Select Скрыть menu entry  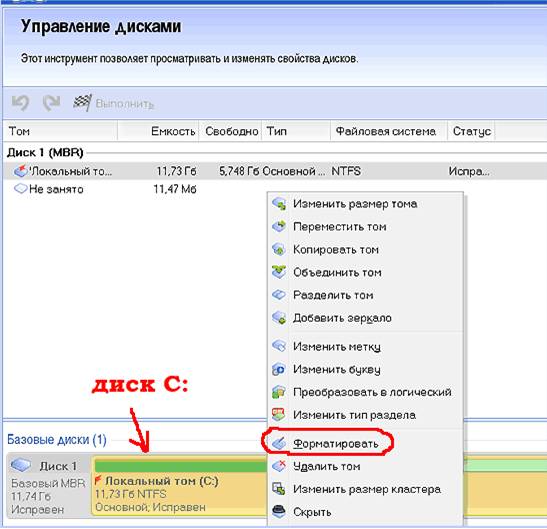pos(365,512)
